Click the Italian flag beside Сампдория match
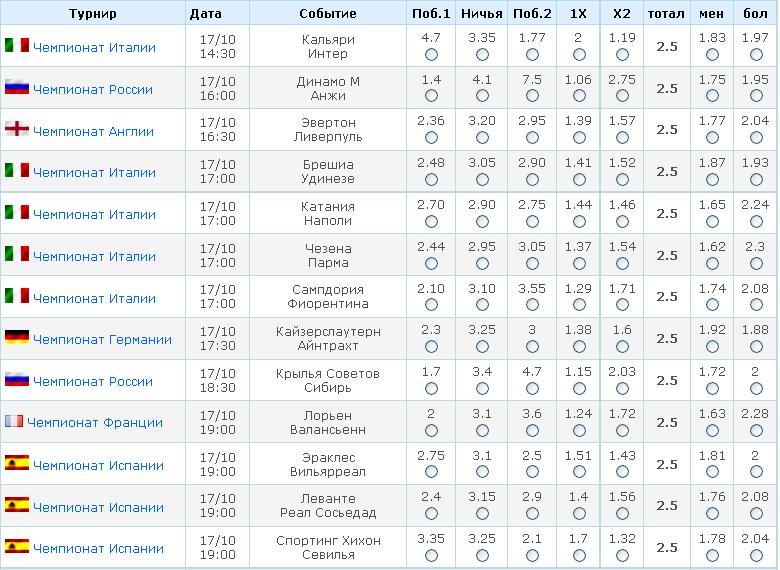780x570 pixels. (x=17, y=296)
